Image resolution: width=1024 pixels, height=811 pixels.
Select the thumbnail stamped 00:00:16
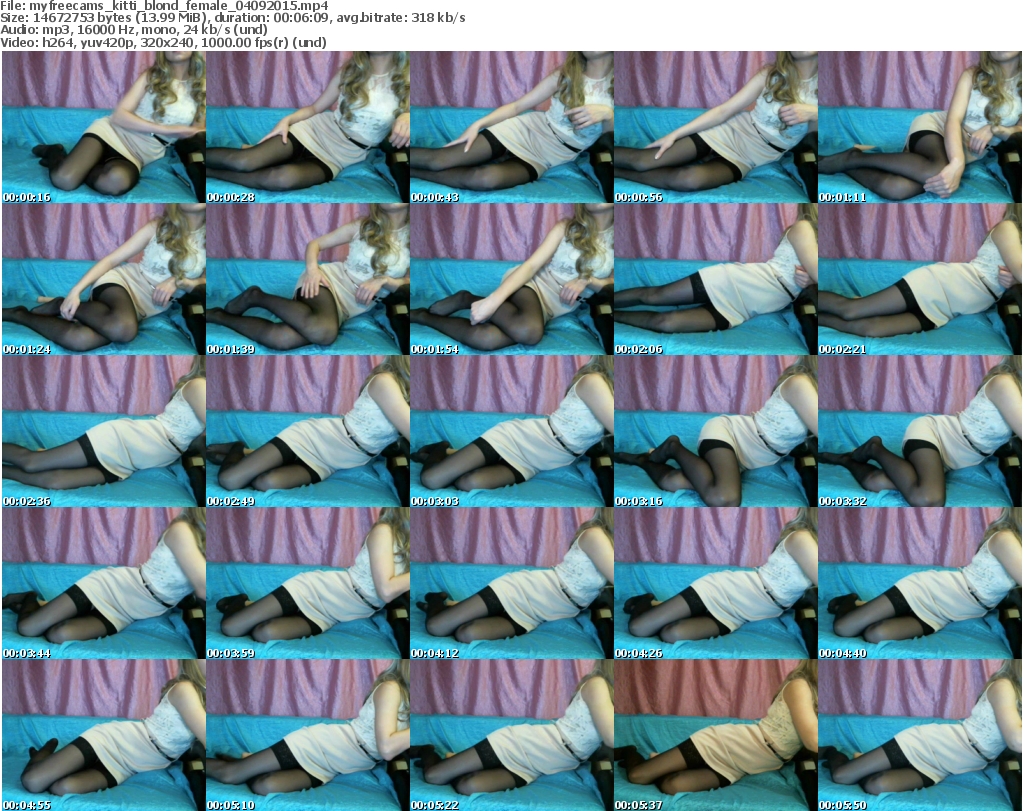tap(104, 127)
